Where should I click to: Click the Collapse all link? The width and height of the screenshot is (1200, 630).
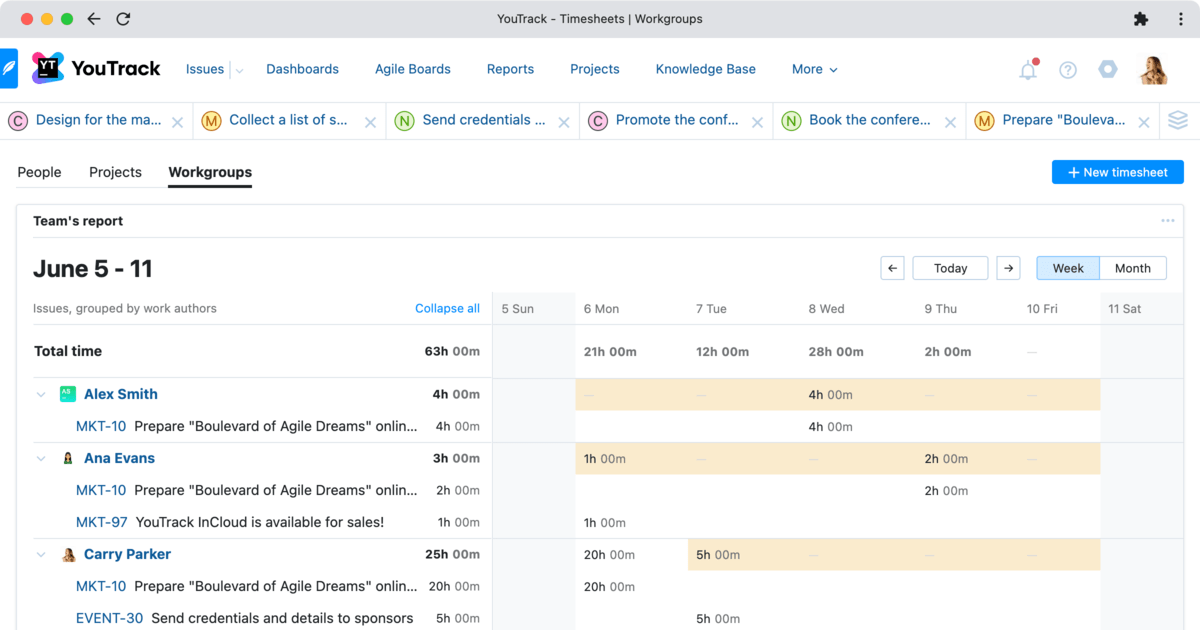point(447,308)
